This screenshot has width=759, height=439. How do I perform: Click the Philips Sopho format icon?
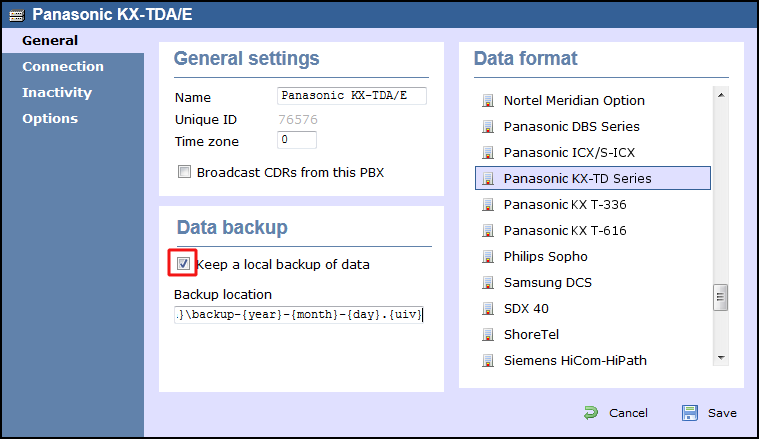pos(488,257)
